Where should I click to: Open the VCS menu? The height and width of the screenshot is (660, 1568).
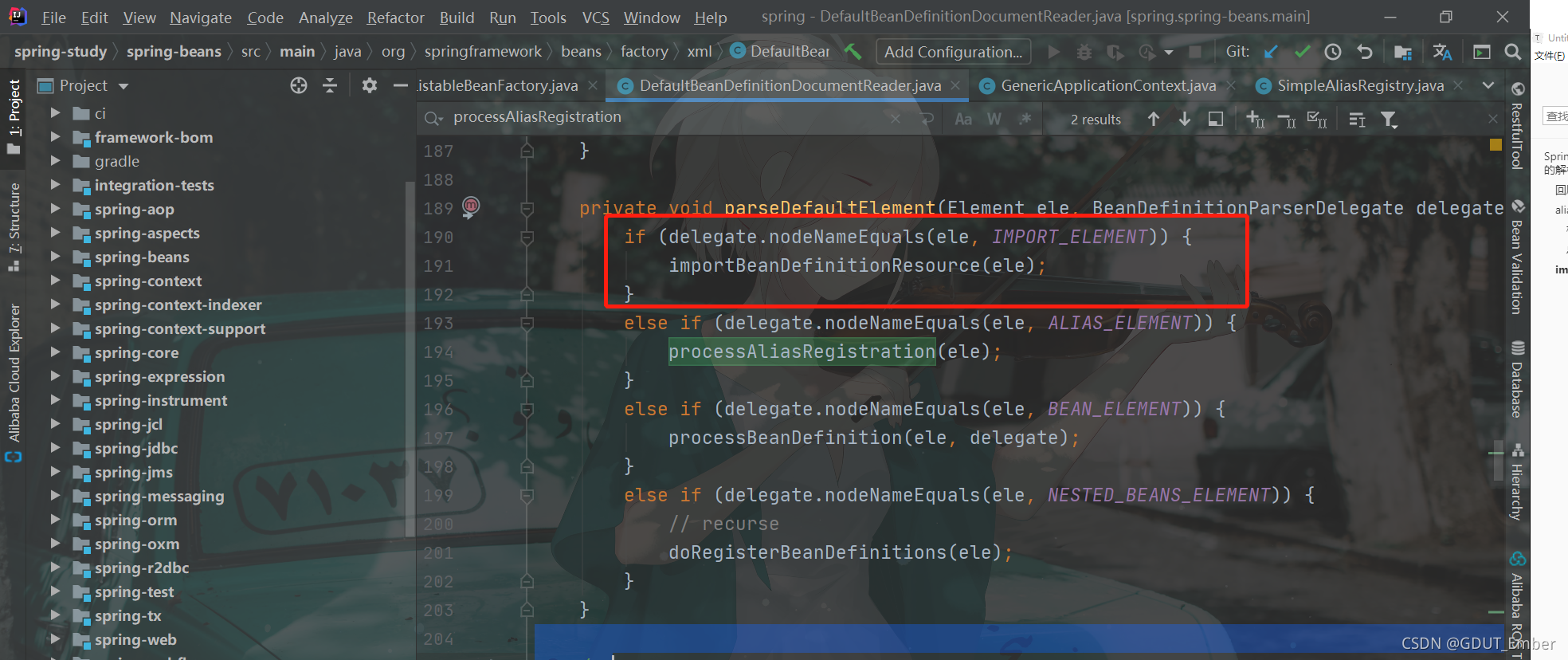[x=595, y=18]
